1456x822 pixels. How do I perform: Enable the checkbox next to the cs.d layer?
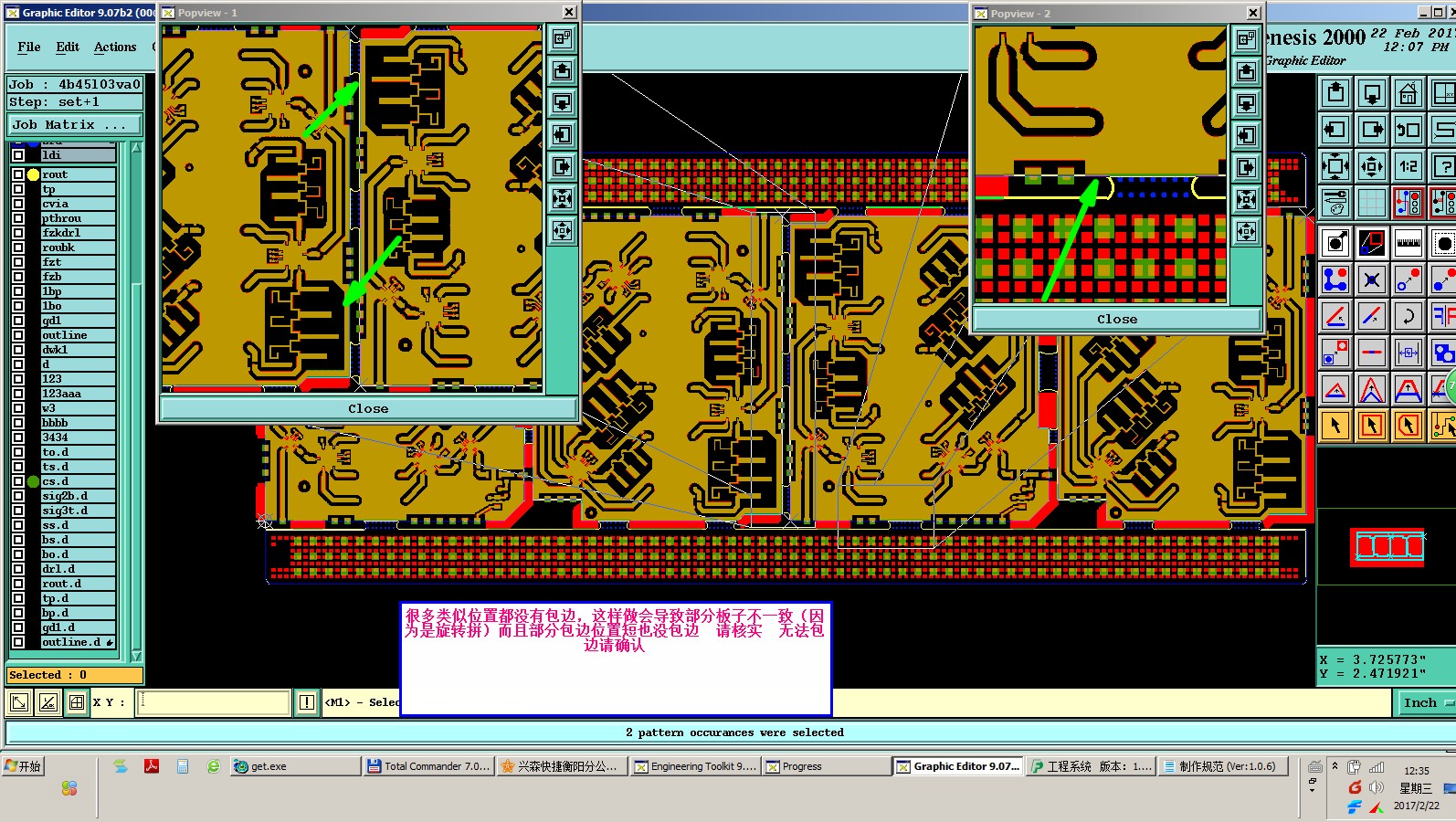[x=18, y=481]
